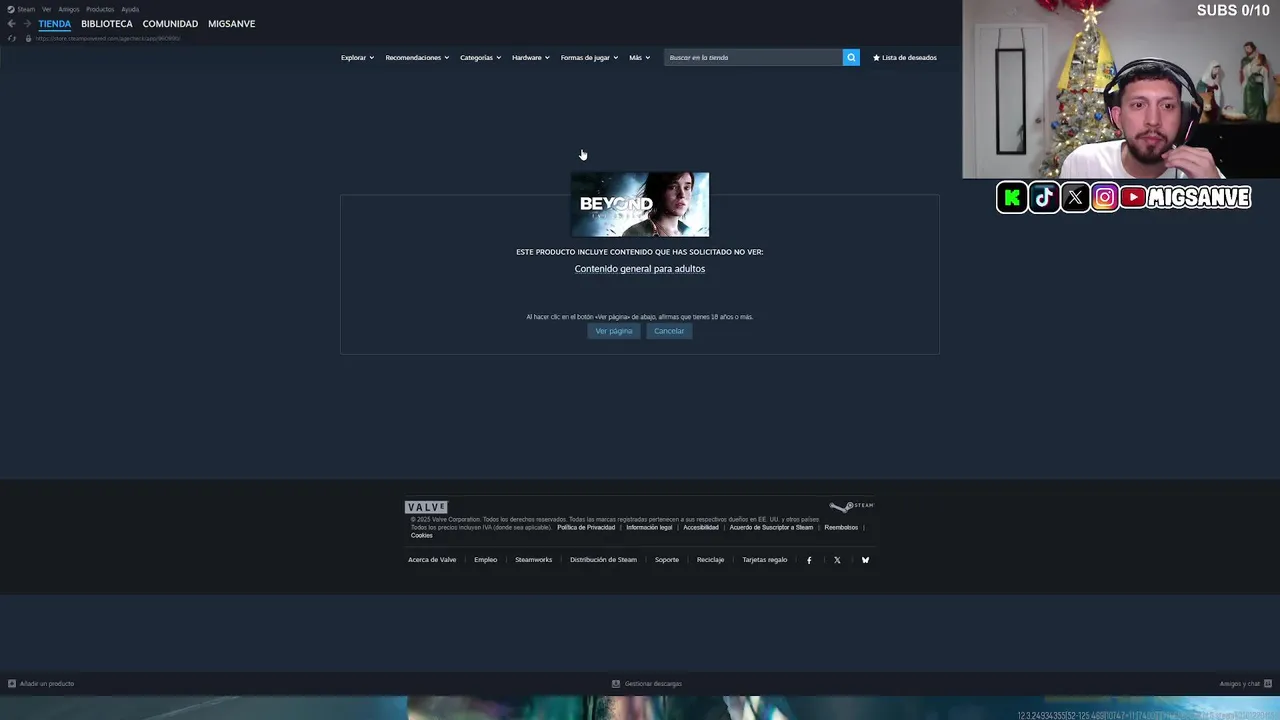The image size is (1280, 720).
Task: Open the Productos menu
Action: [100, 9]
